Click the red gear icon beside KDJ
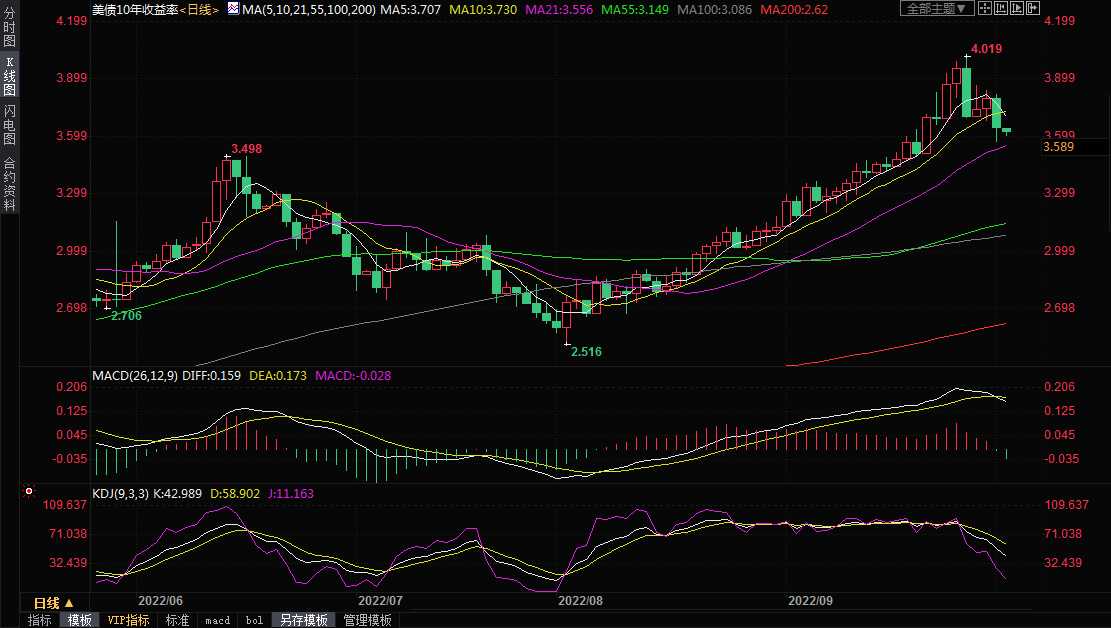Image resolution: width=1111 pixels, height=628 pixels. (x=29, y=491)
